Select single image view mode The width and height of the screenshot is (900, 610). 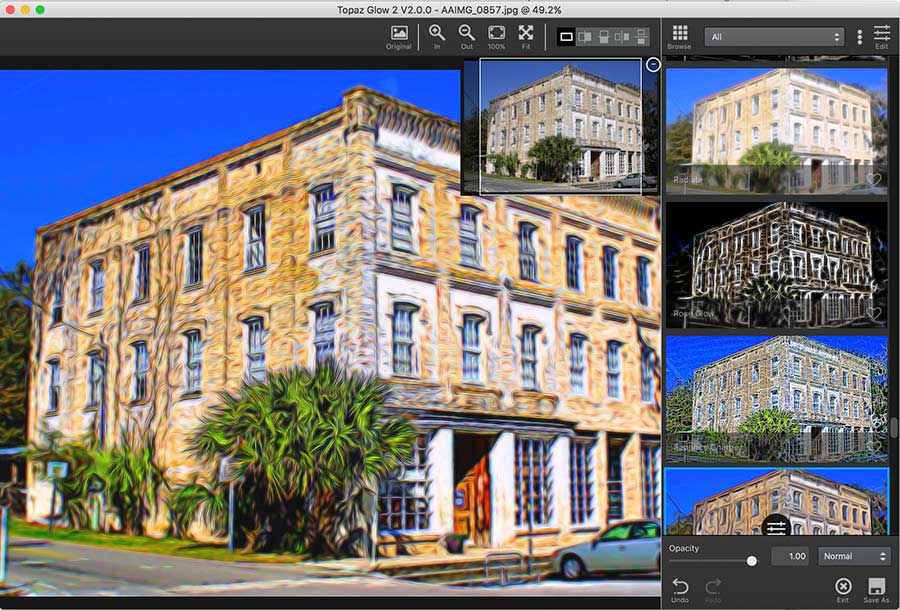pyautogui.click(x=566, y=37)
